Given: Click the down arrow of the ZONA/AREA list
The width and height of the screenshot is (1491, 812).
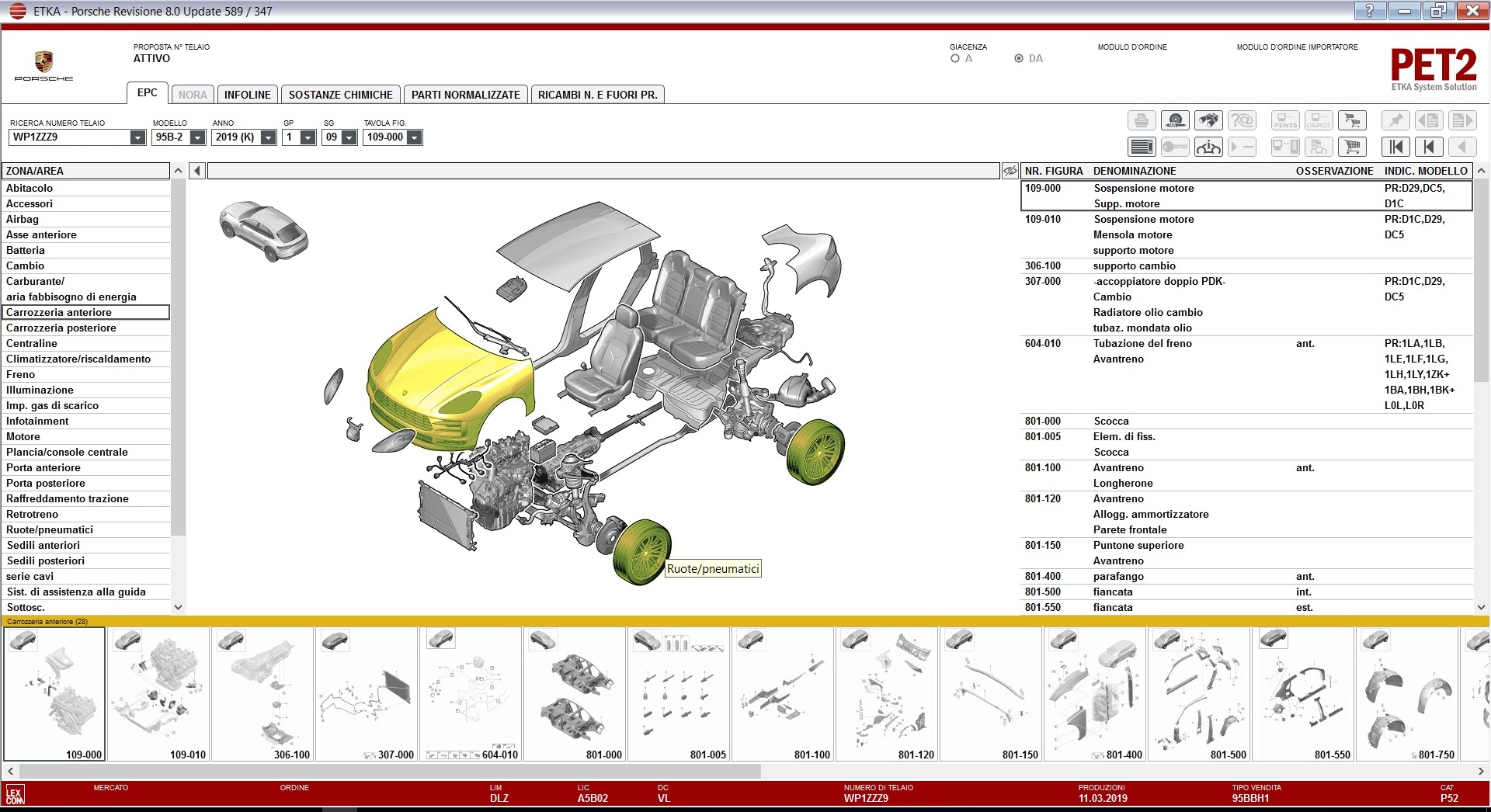Looking at the screenshot, I should (178, 607).
